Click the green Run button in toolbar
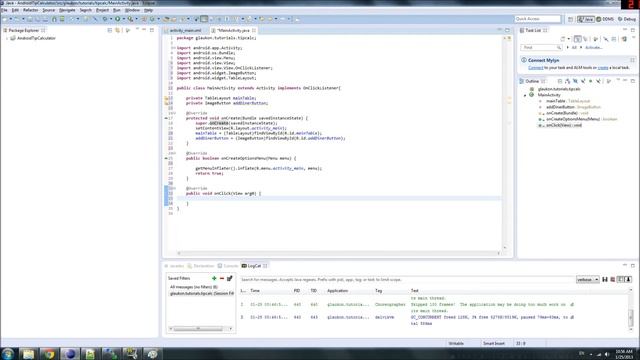This screenshot has width=640, height=360. 118,19
